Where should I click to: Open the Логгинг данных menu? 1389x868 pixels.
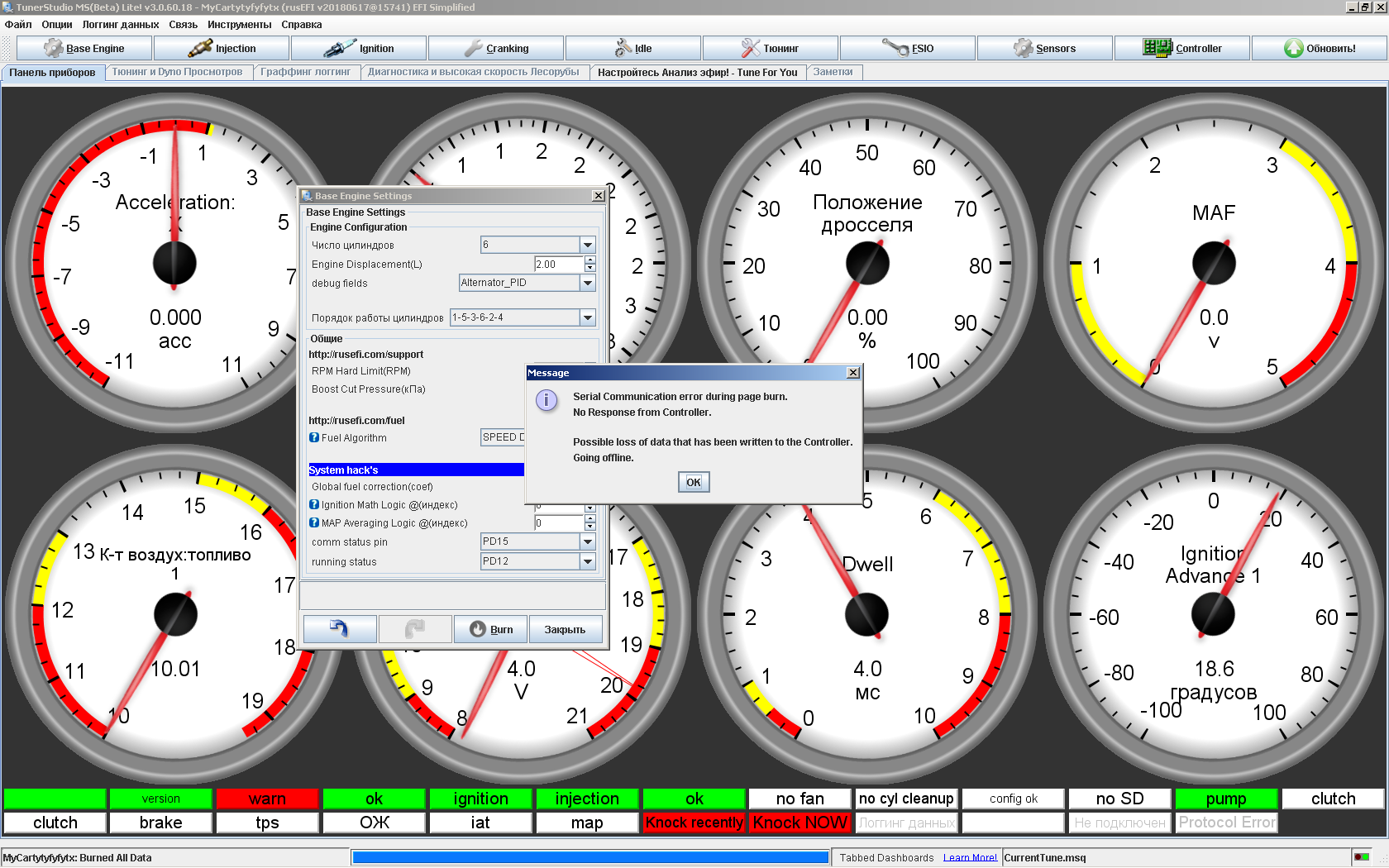click(121, 25)
